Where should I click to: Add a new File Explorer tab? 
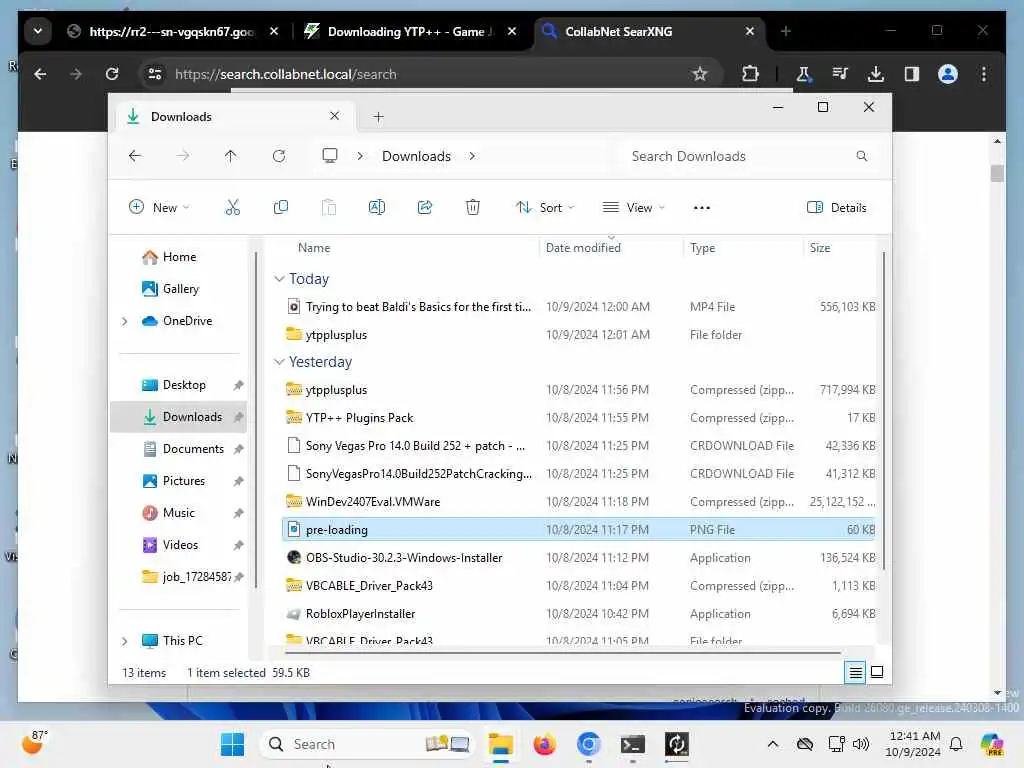click(x=378, y=117)
